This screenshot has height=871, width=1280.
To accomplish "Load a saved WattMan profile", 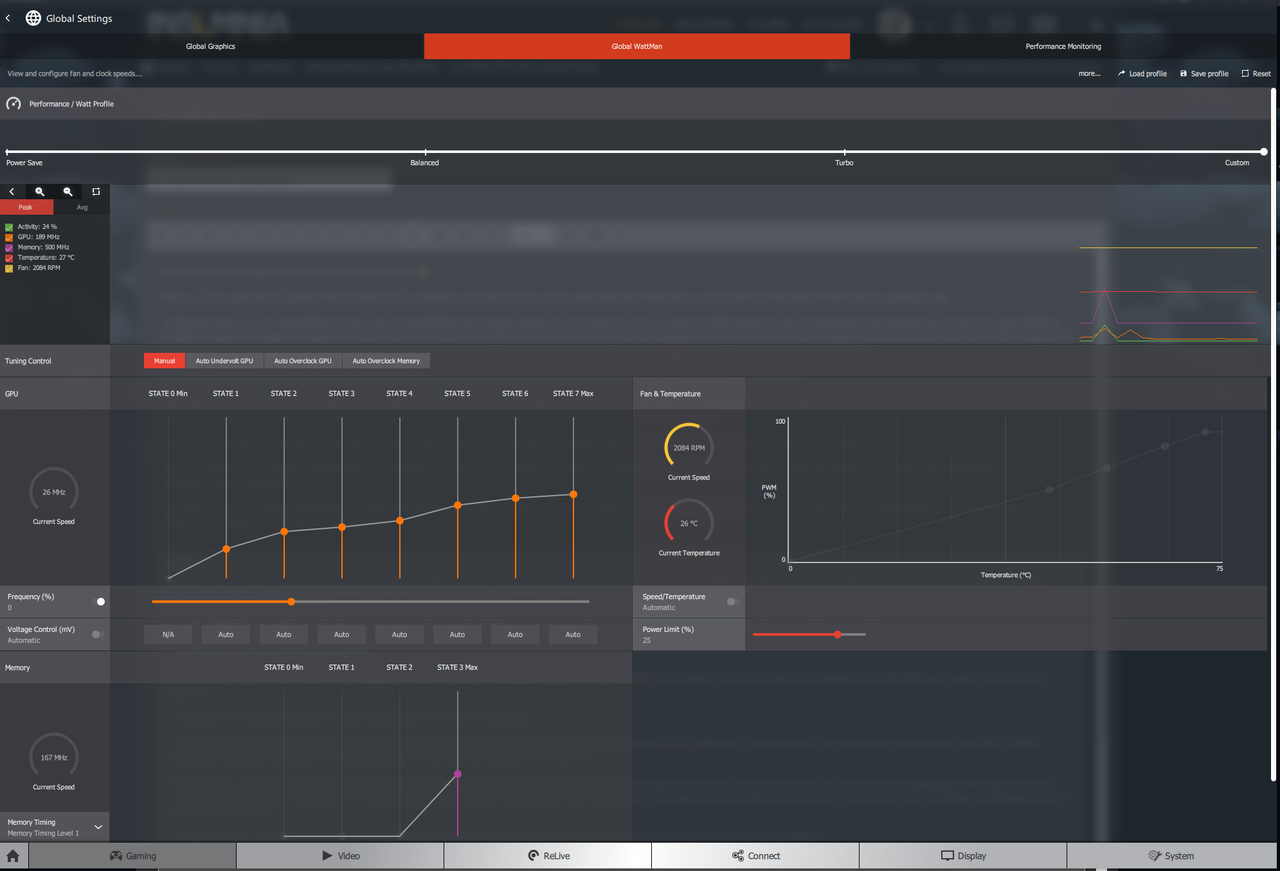I will point(1142,74).
